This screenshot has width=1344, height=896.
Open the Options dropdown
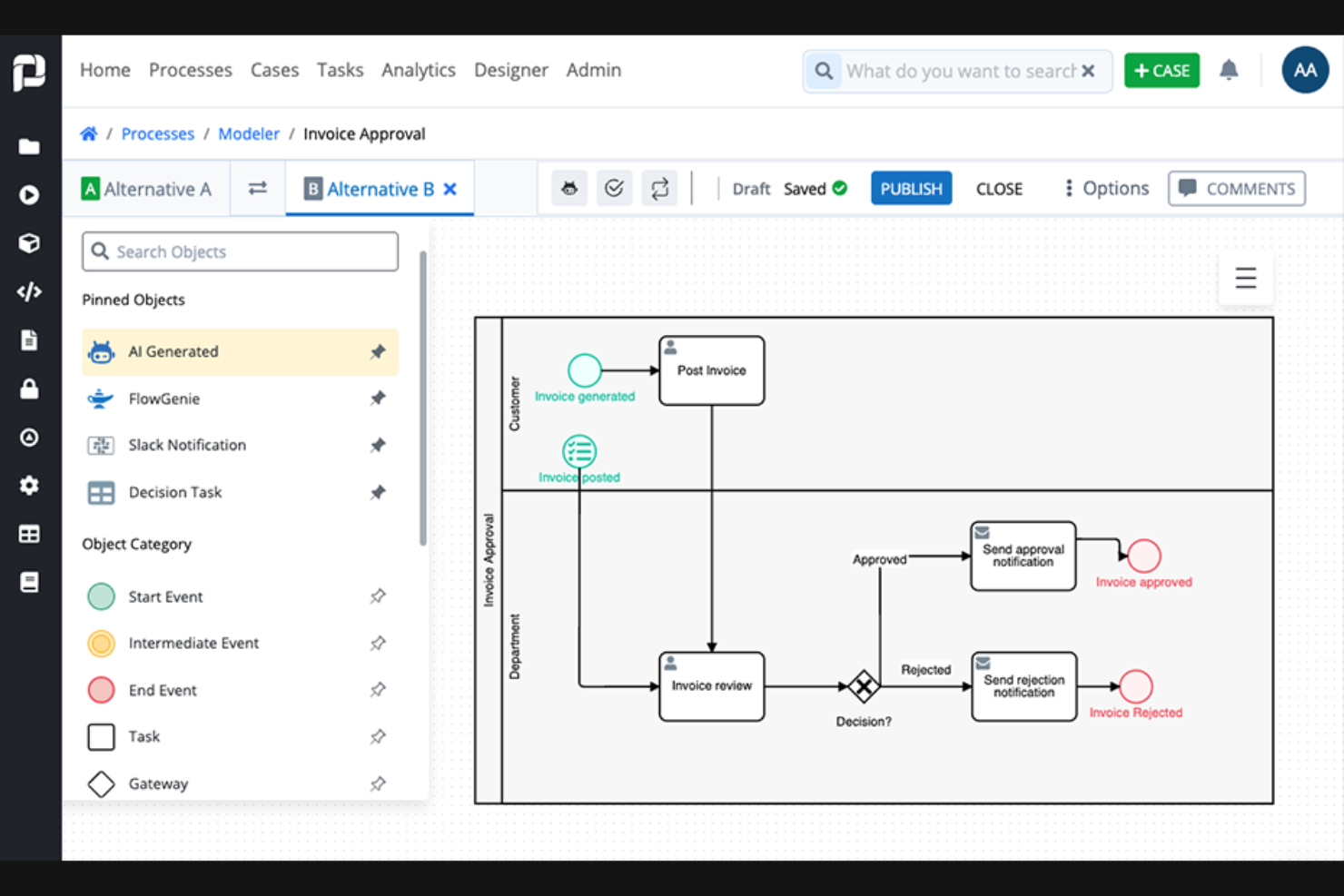pyautogui.click(x=1104, y=188)
